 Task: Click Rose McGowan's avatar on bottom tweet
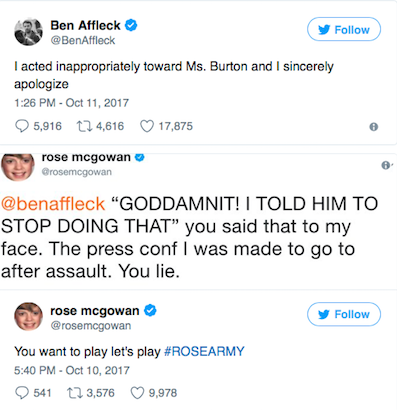click(28, 316)
